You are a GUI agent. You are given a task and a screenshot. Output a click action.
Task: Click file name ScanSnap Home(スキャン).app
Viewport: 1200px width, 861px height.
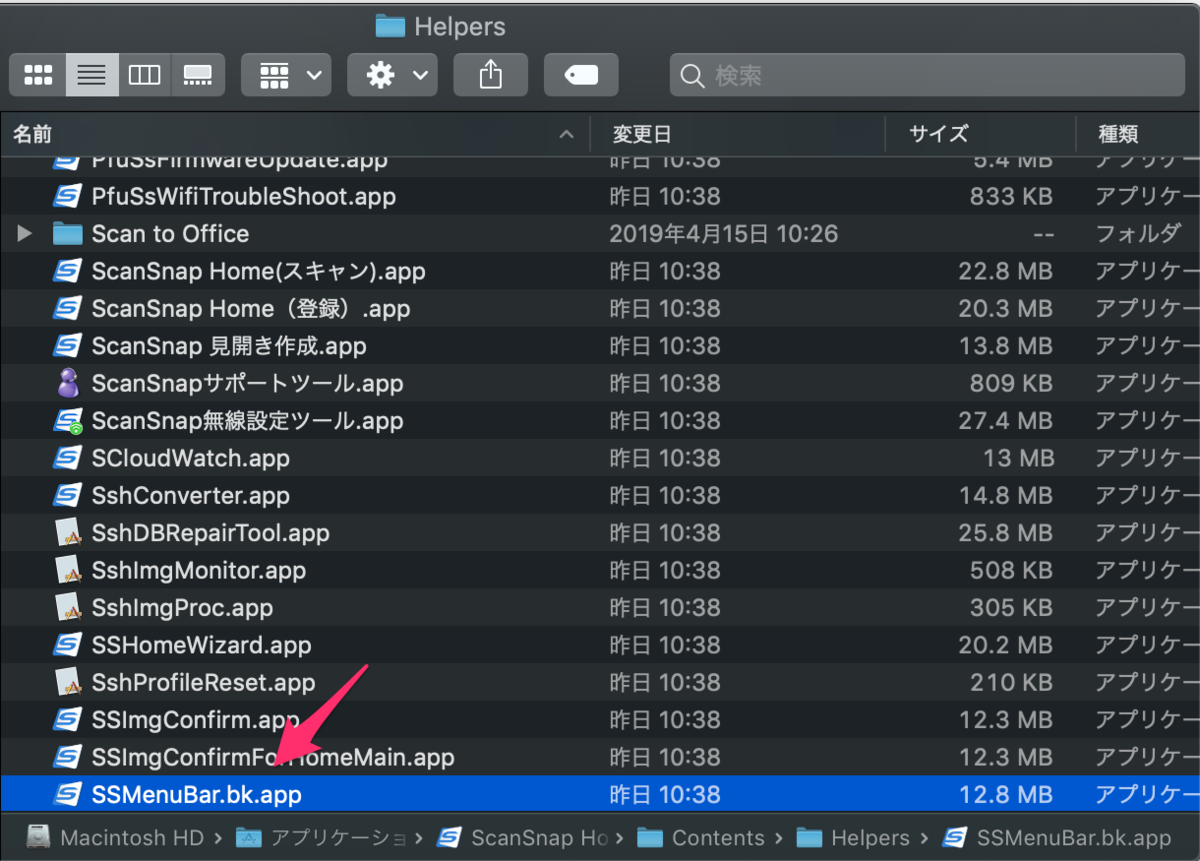coord(258,271)
